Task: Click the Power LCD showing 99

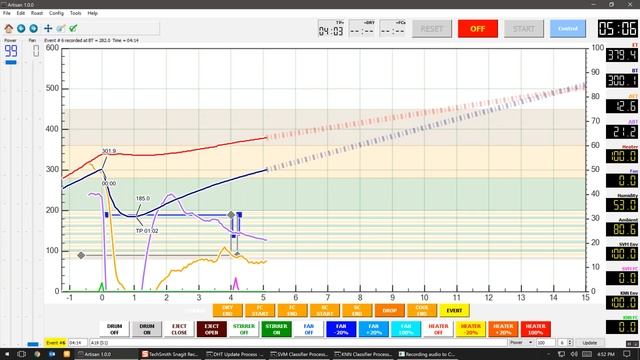Action: click(11, 51)
